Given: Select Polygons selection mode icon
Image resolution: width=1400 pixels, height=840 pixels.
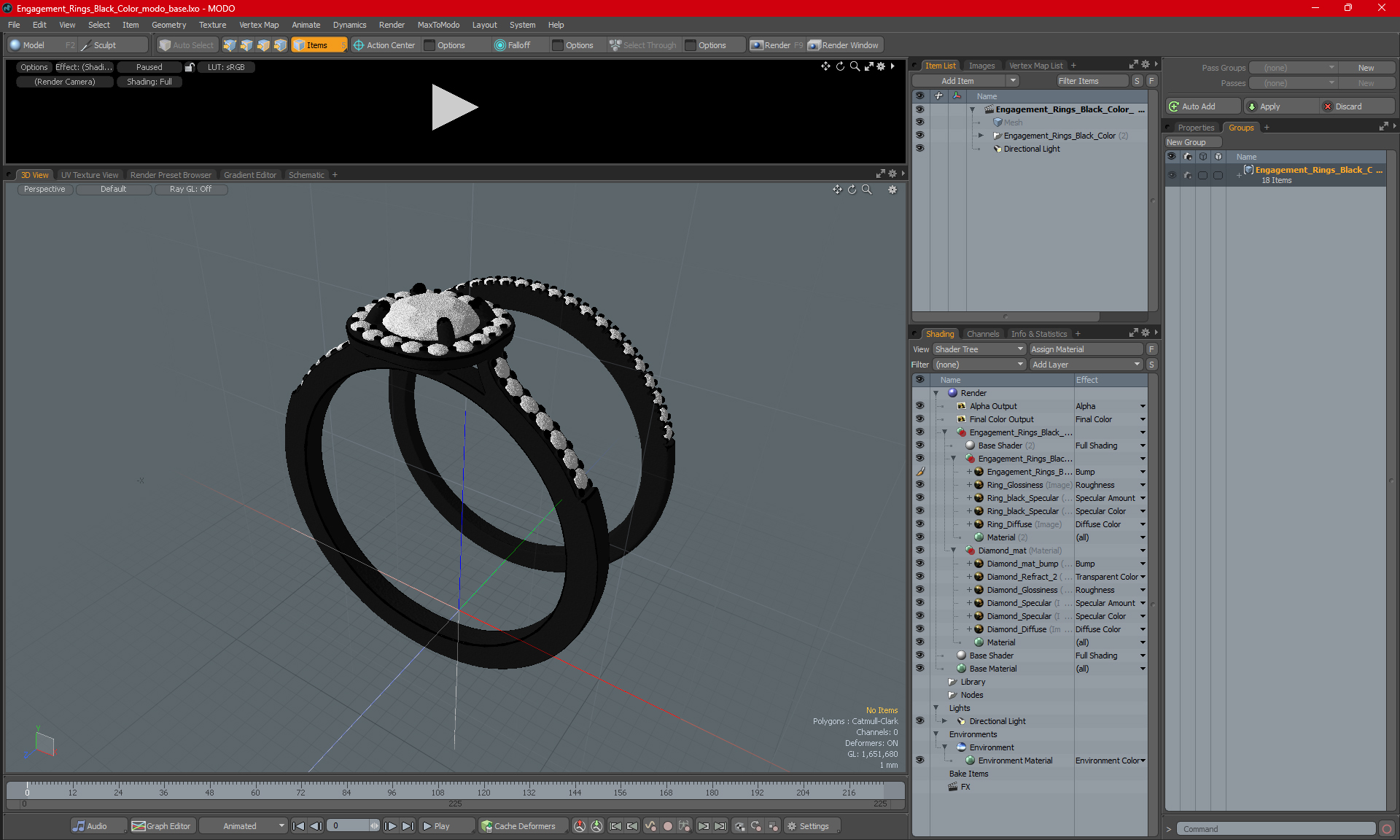Looking at the screenshot, I should tap(263, 45).
